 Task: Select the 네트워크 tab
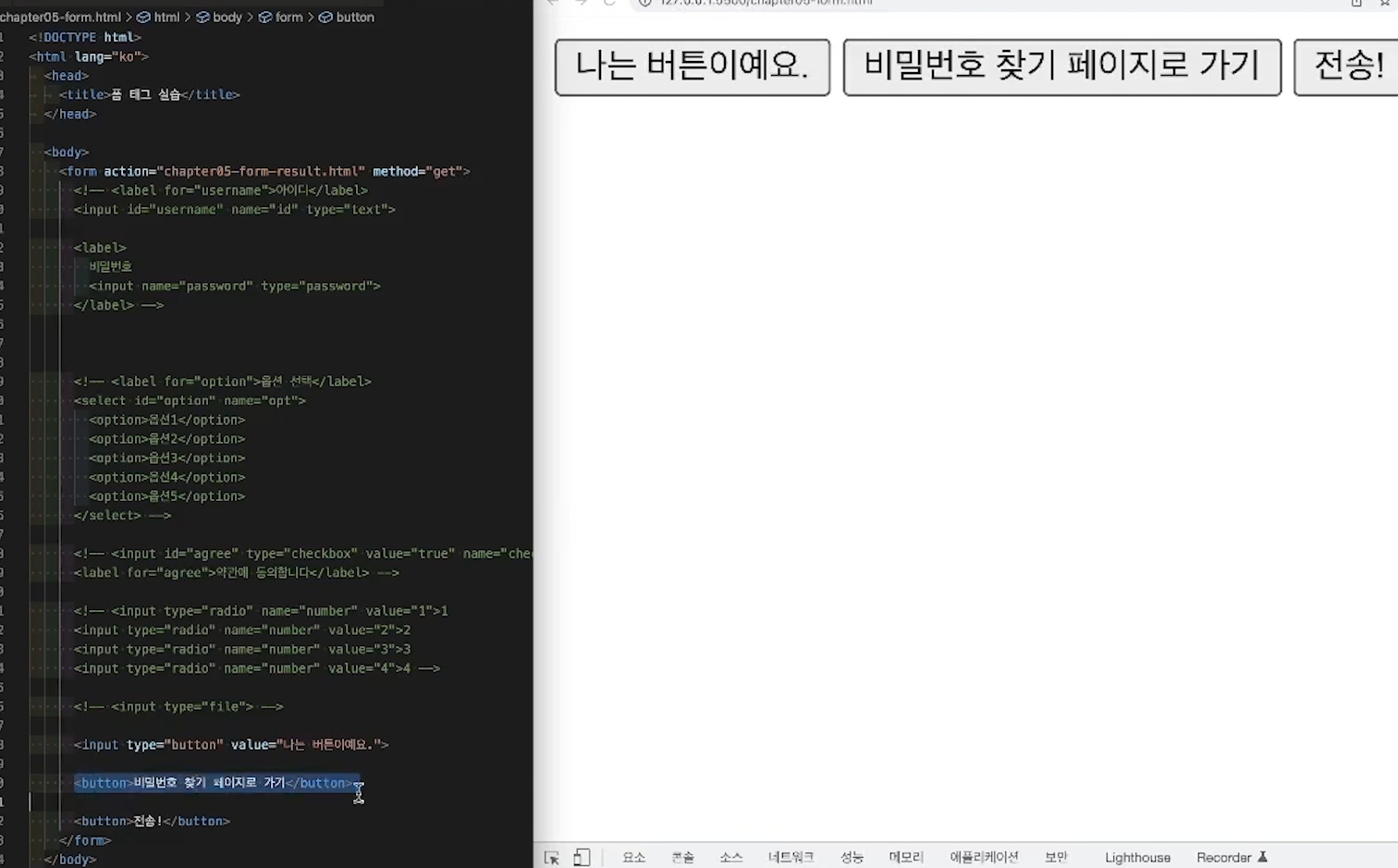tap(791, 858)
